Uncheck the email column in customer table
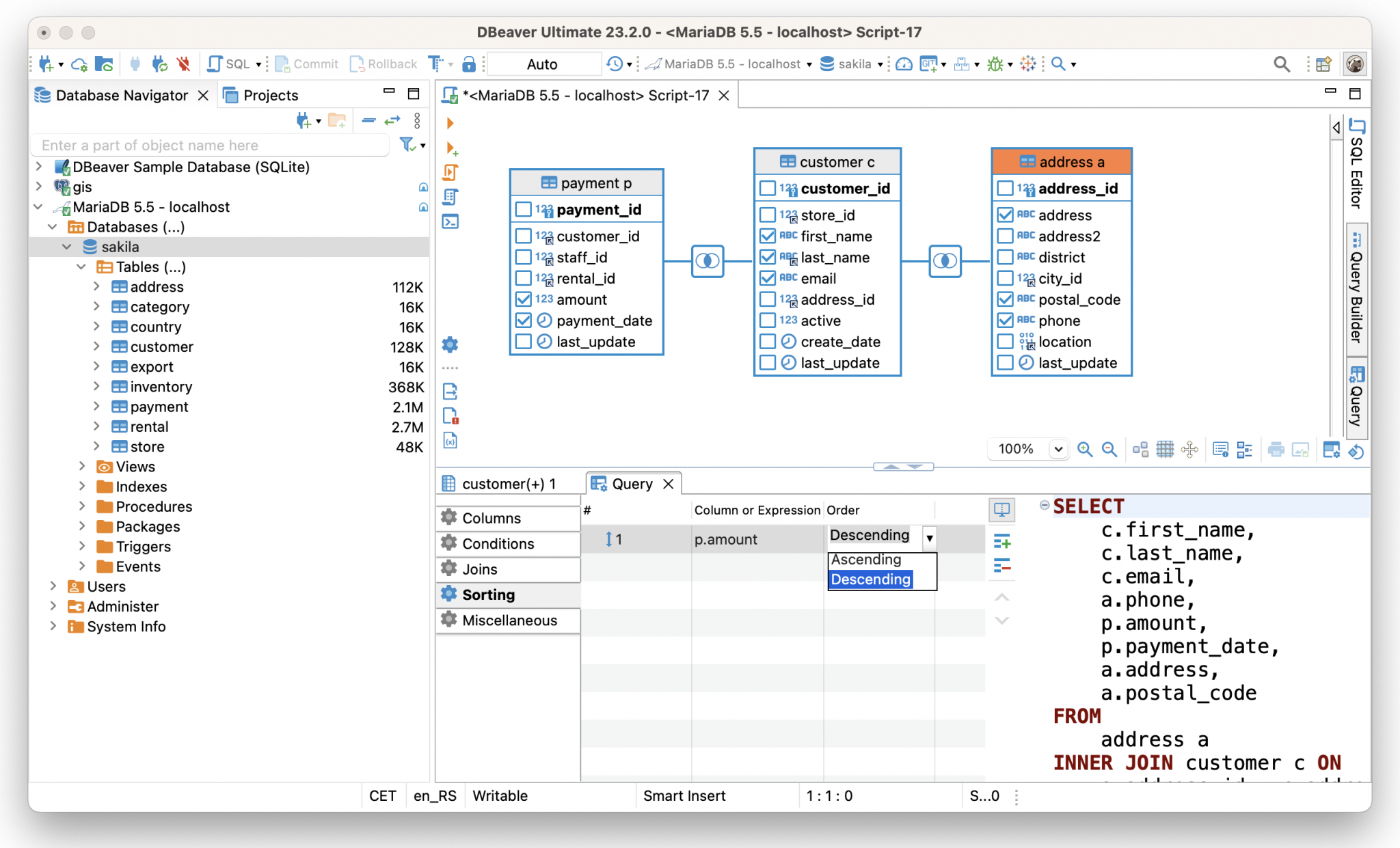1400x848 pixels. [768, 278]
